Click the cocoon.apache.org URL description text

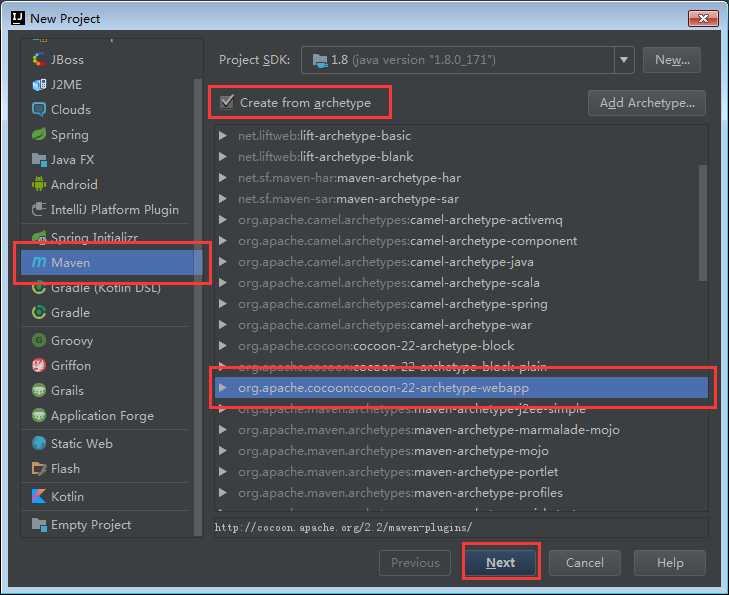343,528
